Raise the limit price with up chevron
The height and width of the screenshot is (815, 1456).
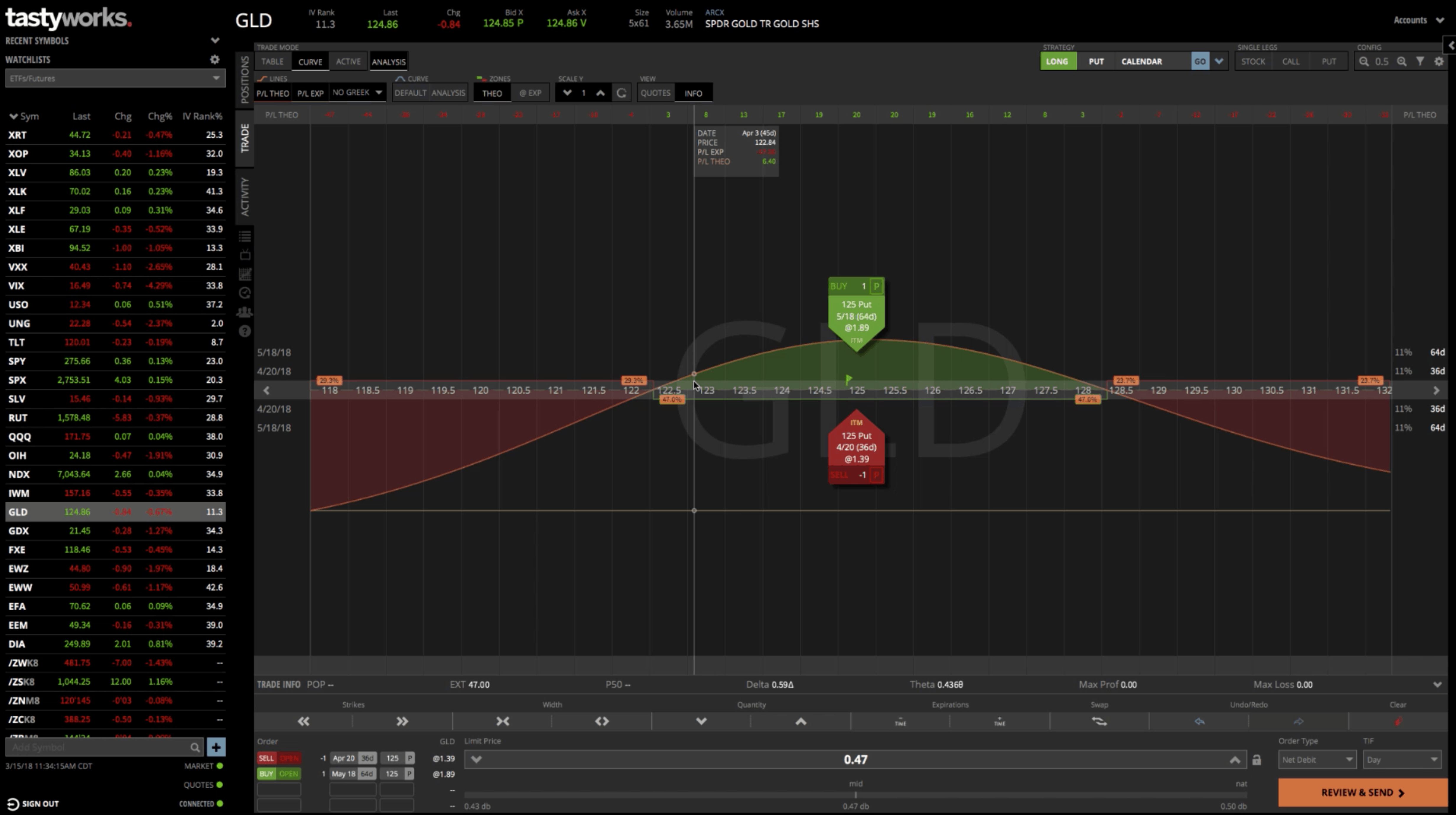click(1235, 759)
